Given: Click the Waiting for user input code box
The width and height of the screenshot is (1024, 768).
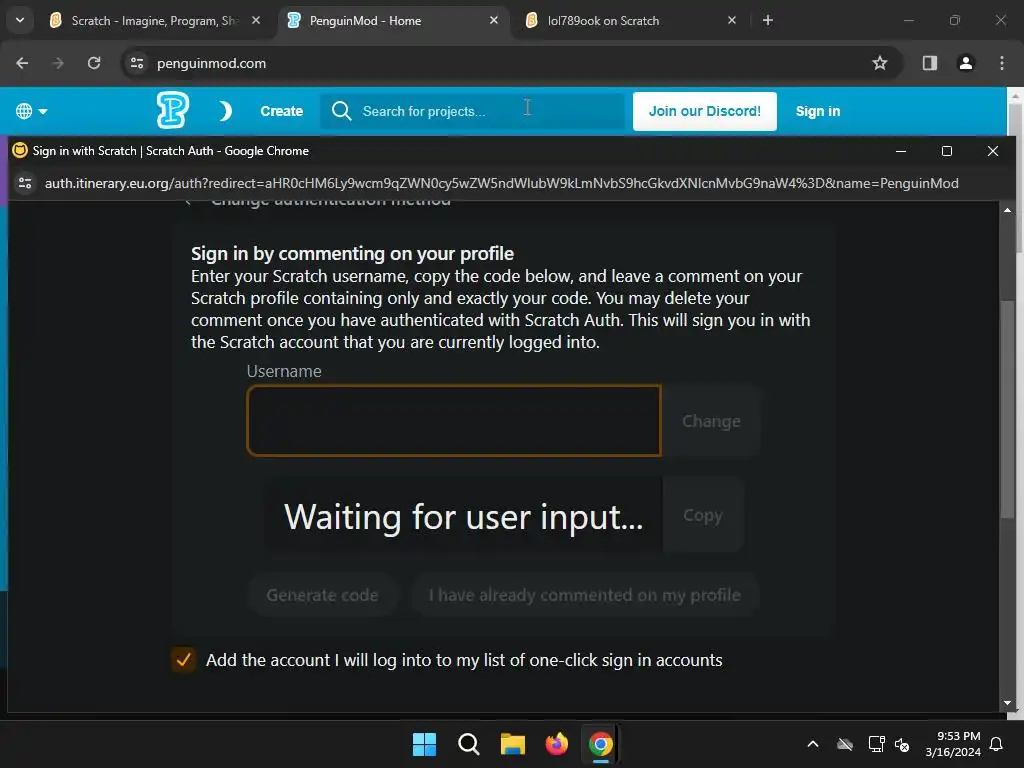Looking at the screenshot, I should pyautogui.click(x=463, y=515).
